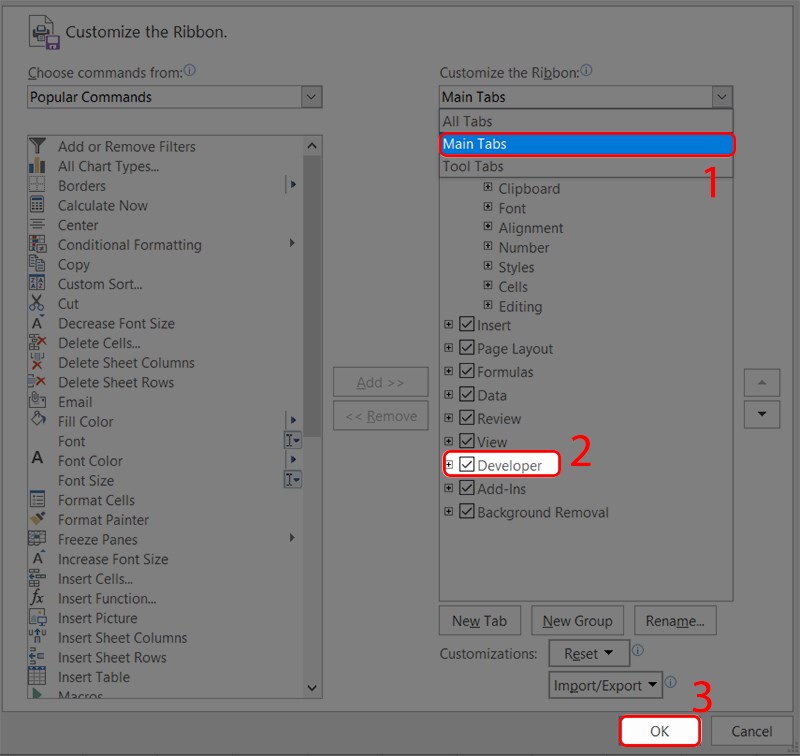This screenshot has width=800, height=756.
Task: Enable the Developer tab checkbox
Action: pos(466,464)
